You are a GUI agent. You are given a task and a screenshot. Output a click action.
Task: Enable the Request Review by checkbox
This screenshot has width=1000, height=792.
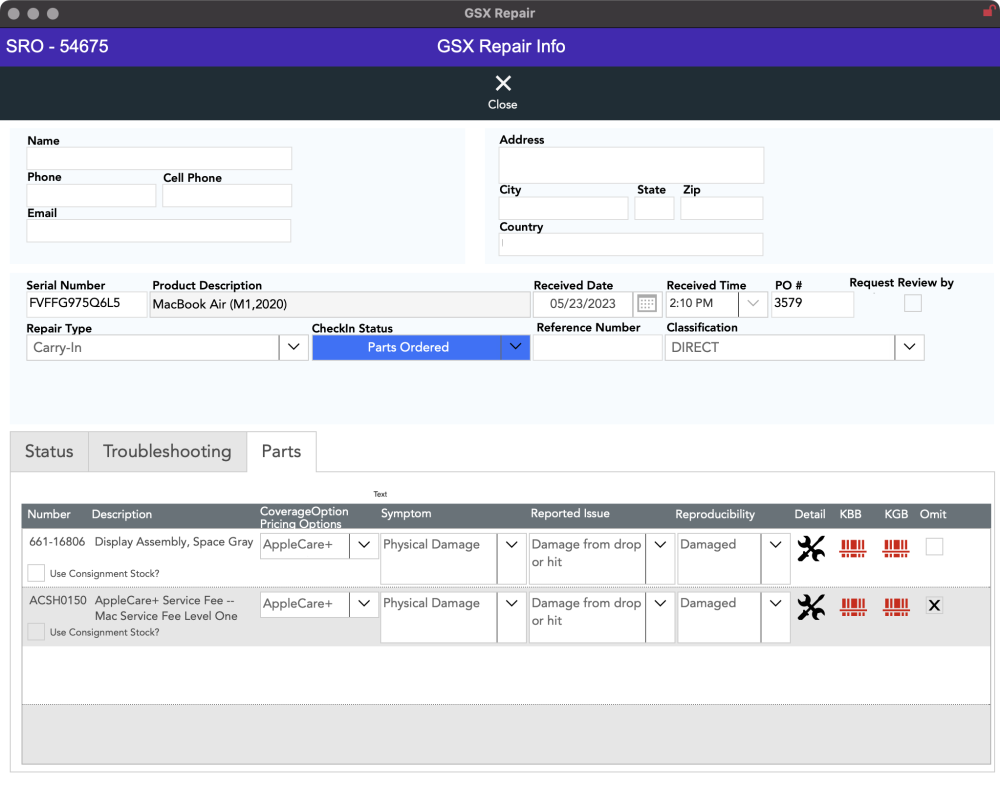912,303
